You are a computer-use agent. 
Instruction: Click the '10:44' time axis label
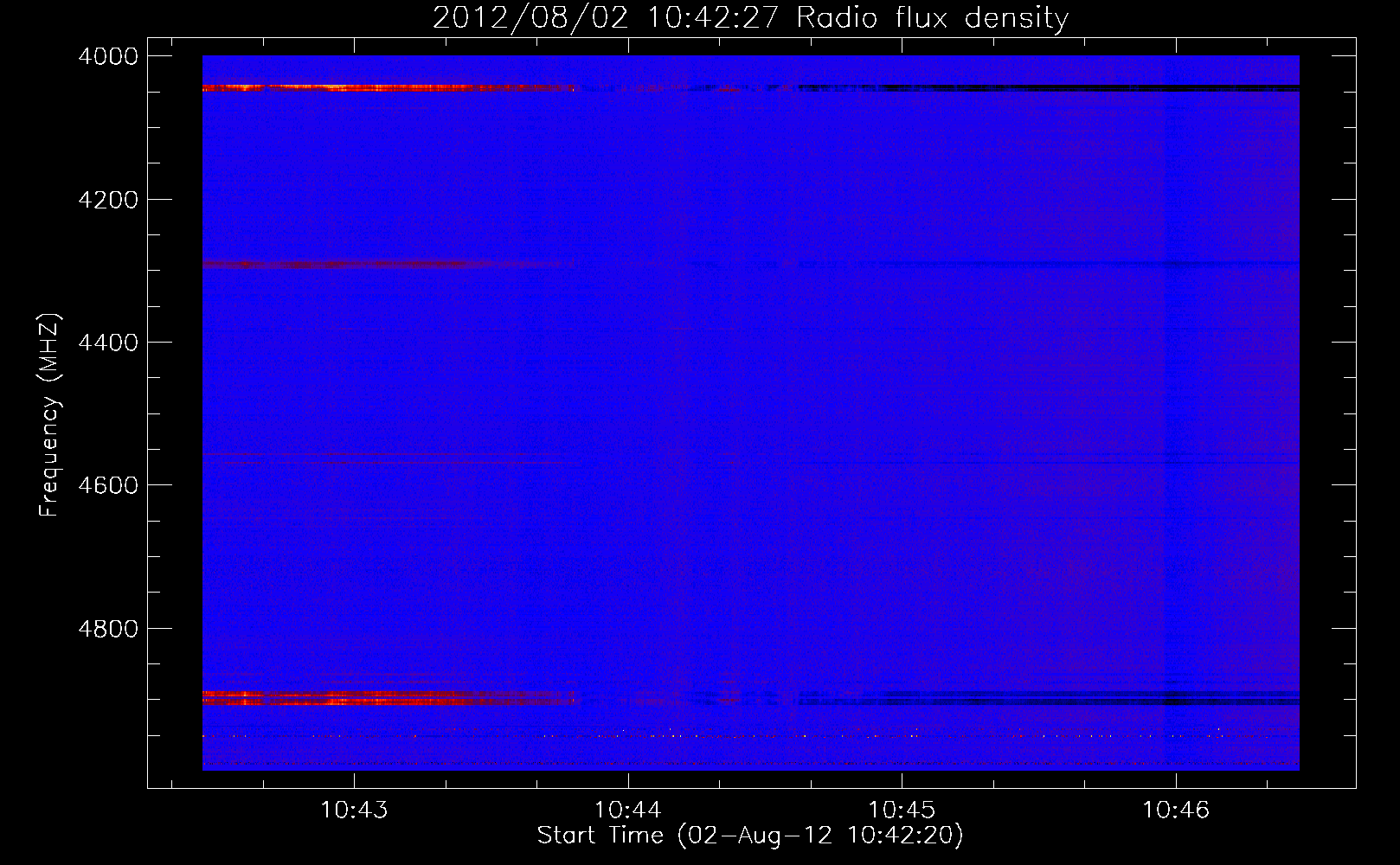pyautogui.click(x=627, y=811)
